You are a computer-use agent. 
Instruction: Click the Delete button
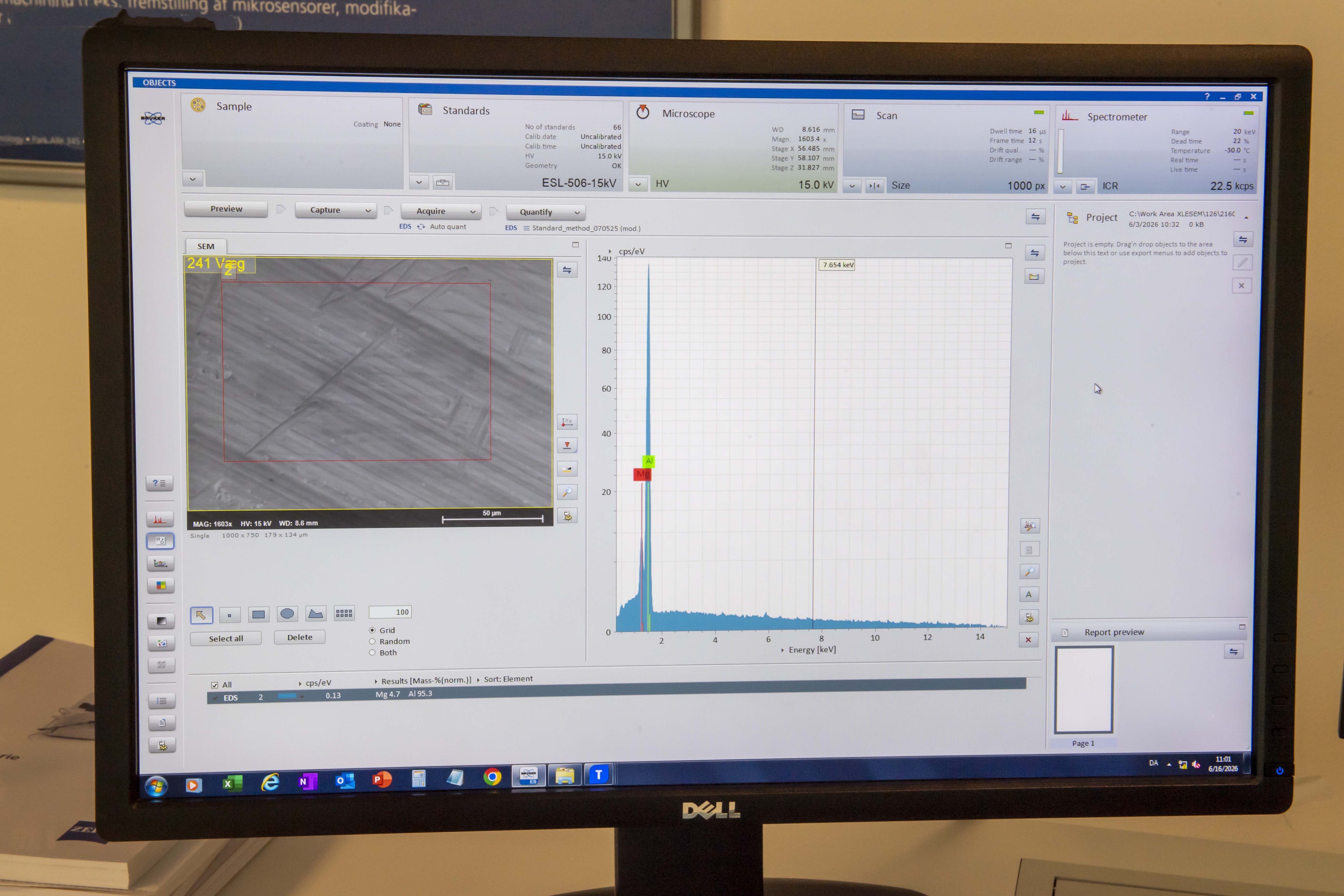coord(300,637)
